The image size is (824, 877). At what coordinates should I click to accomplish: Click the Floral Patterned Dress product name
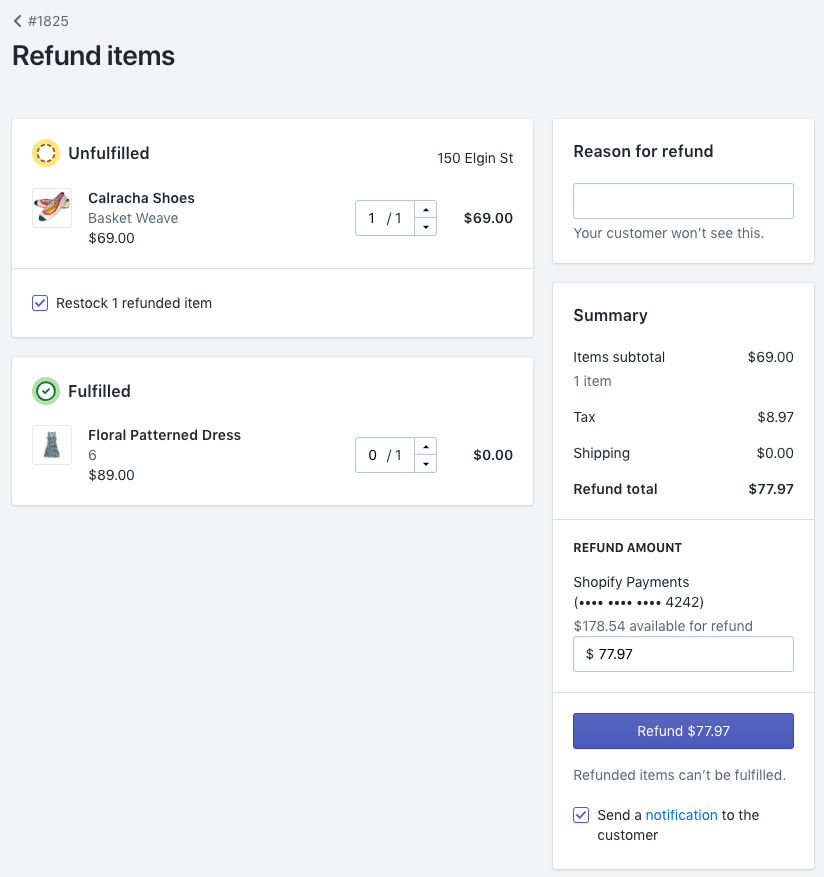pyautogui.click(x=164, y=435)
